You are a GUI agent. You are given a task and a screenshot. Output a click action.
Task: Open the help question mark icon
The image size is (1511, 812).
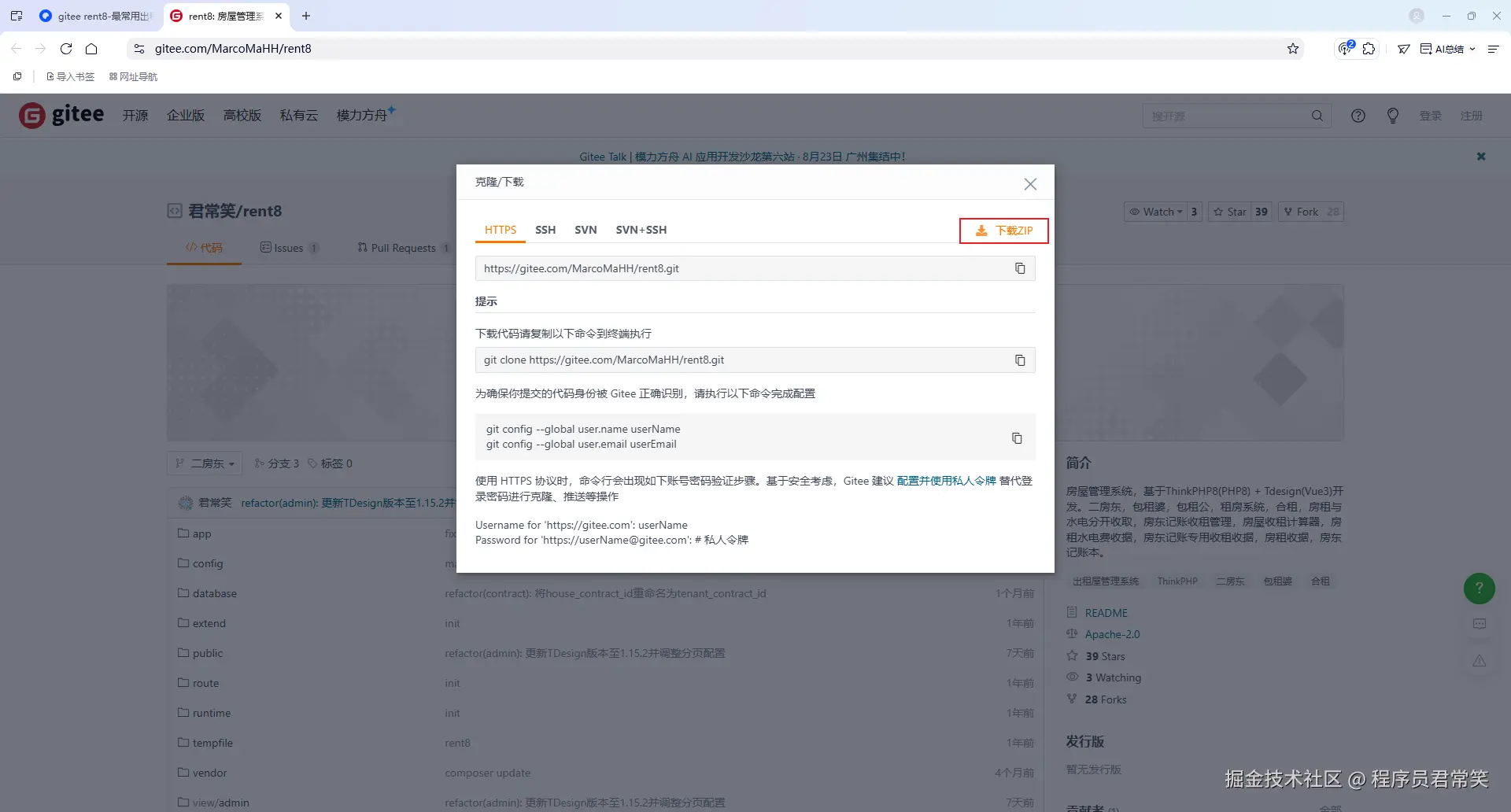pos(1358,116)
